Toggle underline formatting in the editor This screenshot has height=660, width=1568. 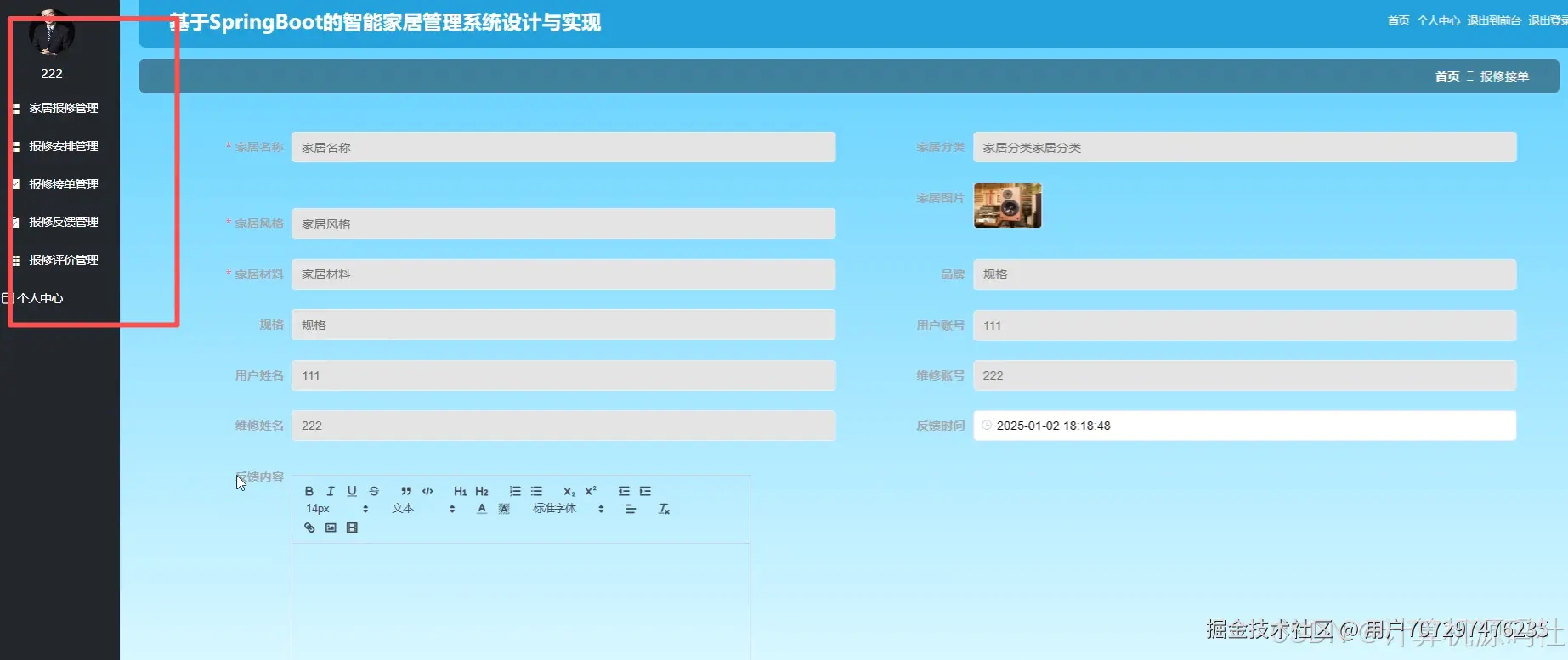[352, 491]
